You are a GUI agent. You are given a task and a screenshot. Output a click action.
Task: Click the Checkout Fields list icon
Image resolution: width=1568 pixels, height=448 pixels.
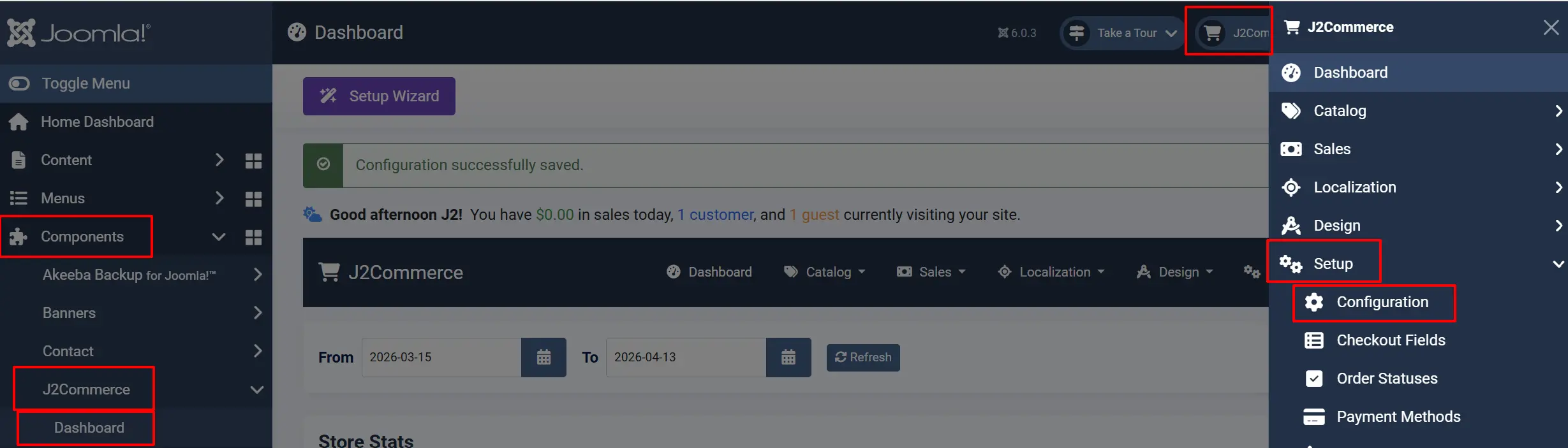pos(1314,340)
